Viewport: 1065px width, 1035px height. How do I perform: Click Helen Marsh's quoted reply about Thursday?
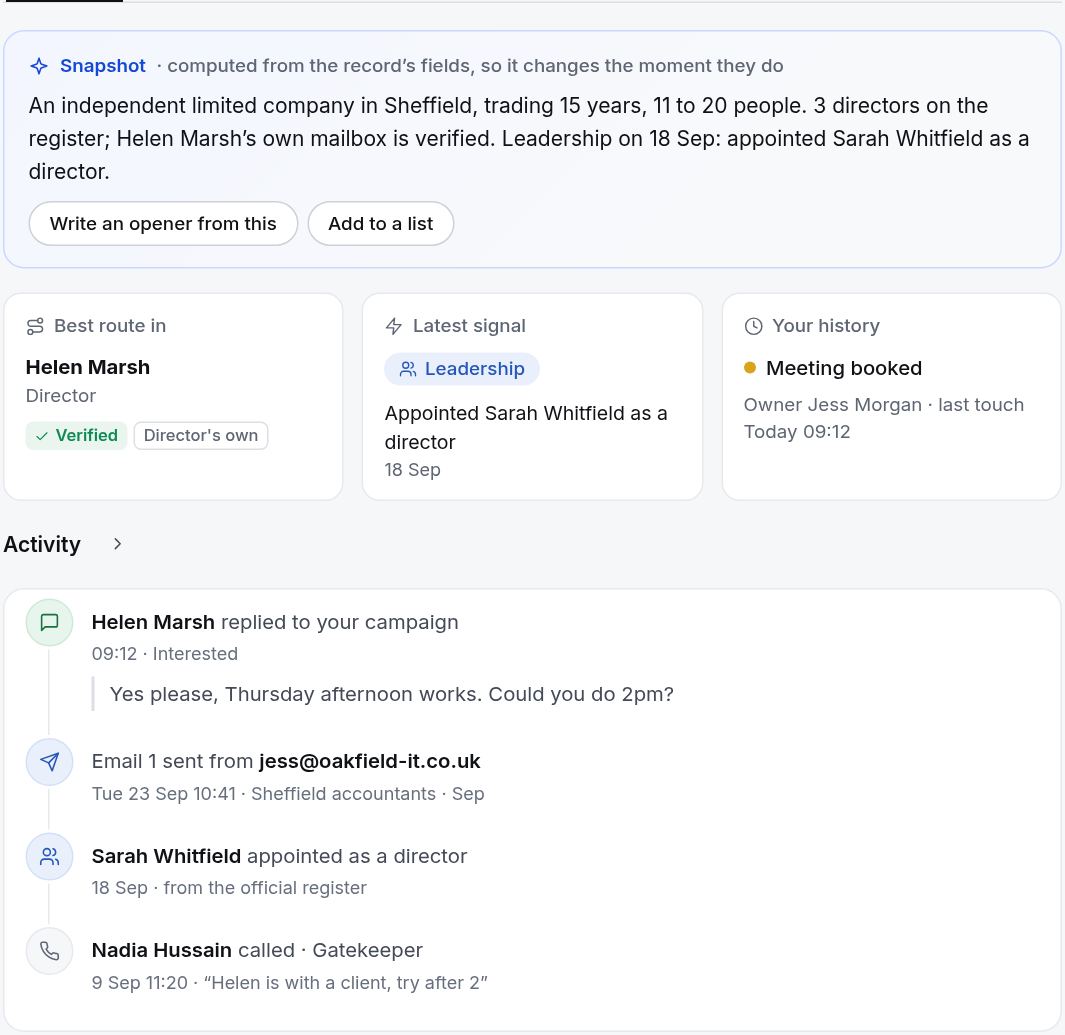tap(392, 694)
